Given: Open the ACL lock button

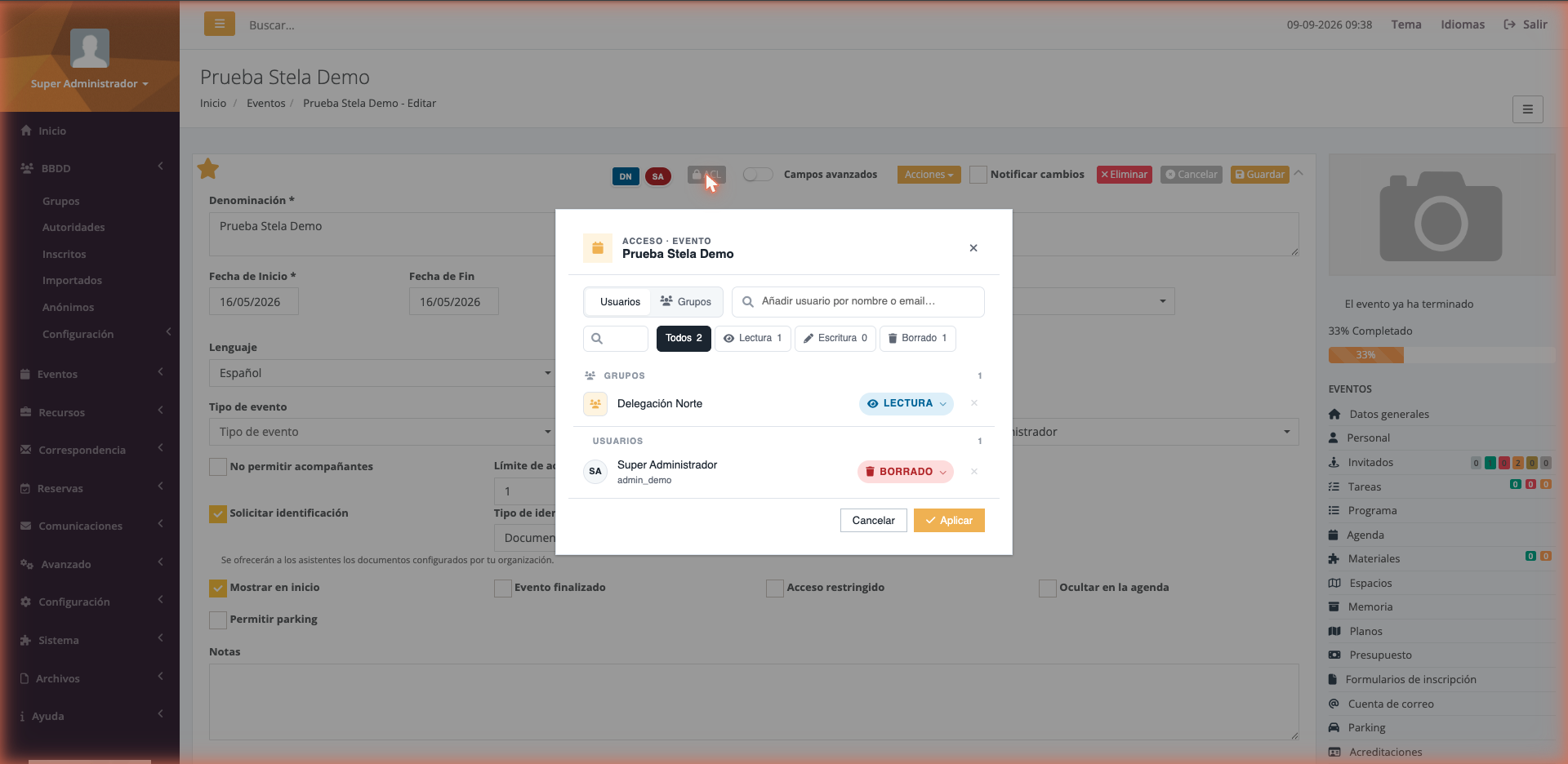Looking at the screenshot, I should 706,175.
